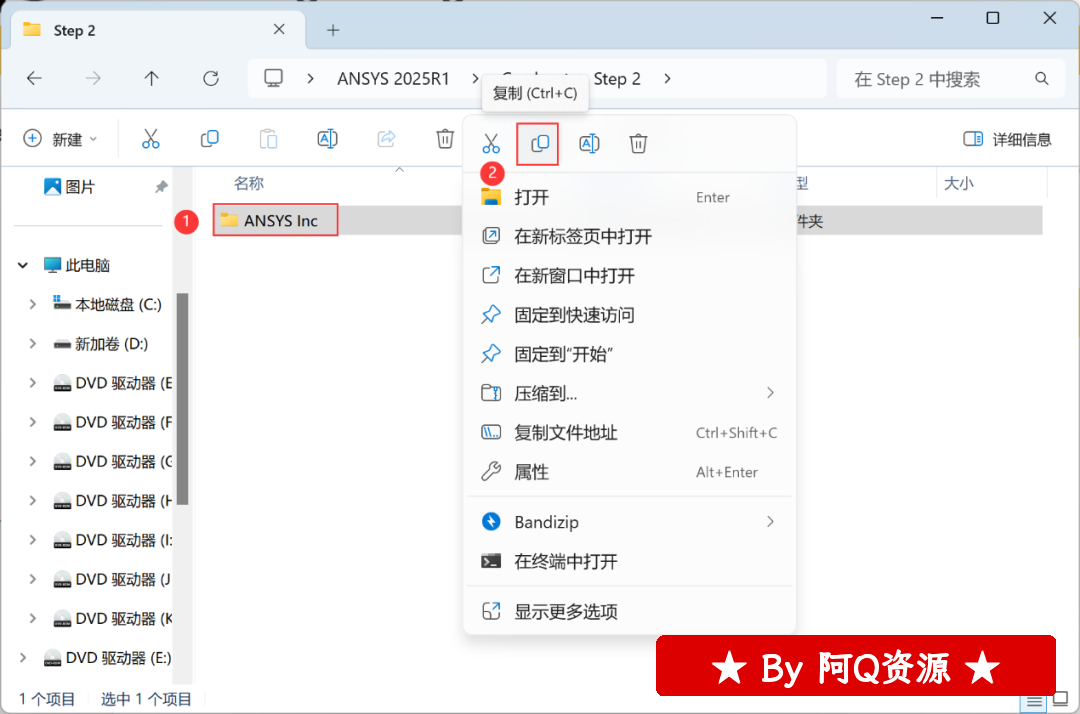
Task: Select 固定到"开始"
Action: tap(630, 355)
